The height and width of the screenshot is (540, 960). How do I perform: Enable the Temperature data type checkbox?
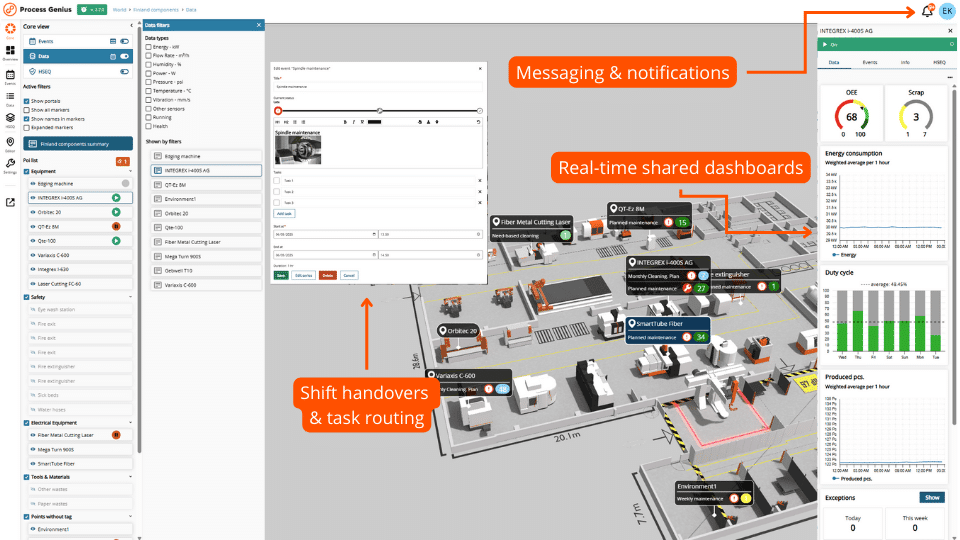coord(149,91)
